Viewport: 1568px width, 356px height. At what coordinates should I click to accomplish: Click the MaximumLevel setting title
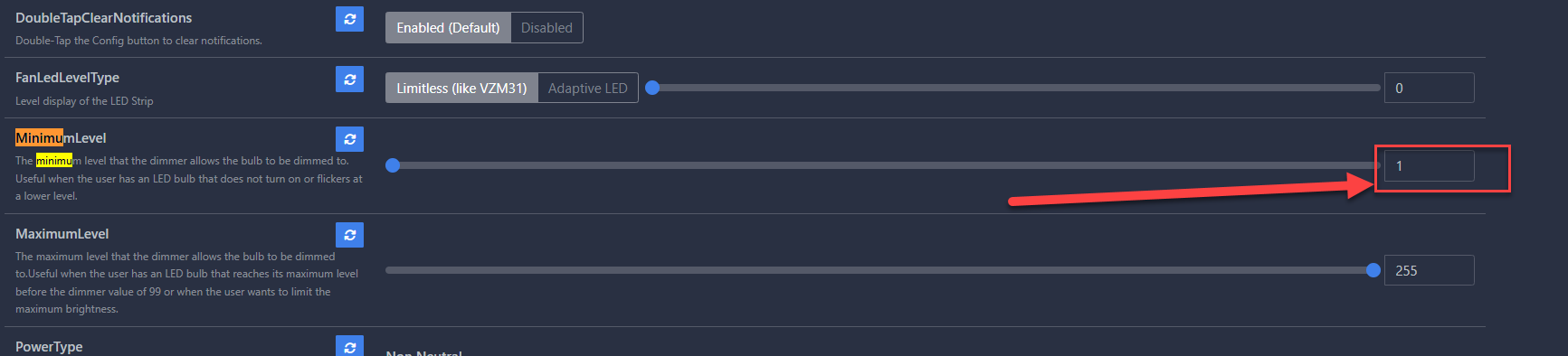pos(62,233)
